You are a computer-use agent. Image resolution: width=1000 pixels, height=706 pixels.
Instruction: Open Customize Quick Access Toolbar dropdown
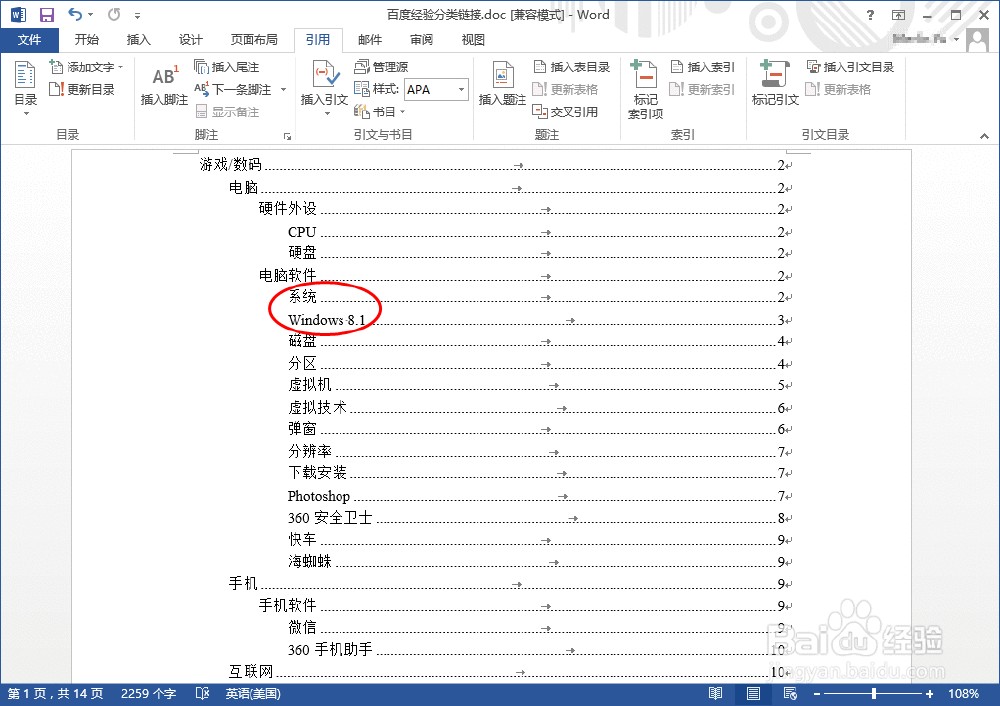coord(137,15)
